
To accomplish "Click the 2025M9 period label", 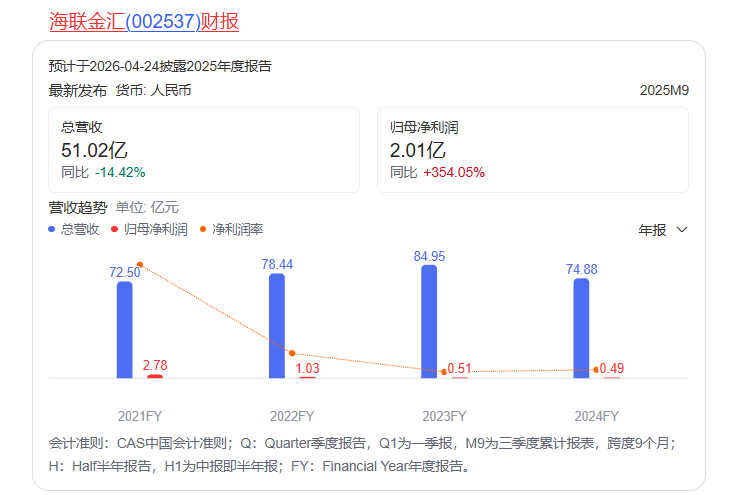I will click(x=664, y=90).
